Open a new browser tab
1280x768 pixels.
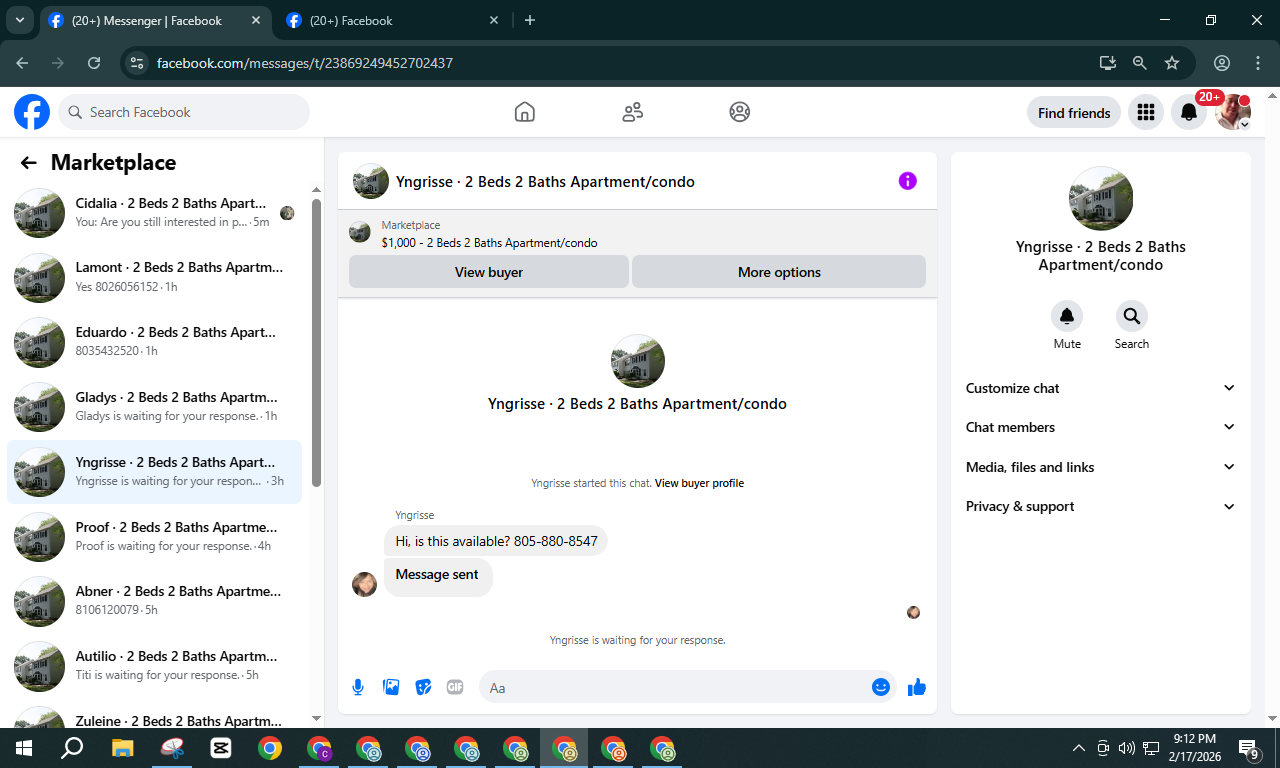point(530,20)
